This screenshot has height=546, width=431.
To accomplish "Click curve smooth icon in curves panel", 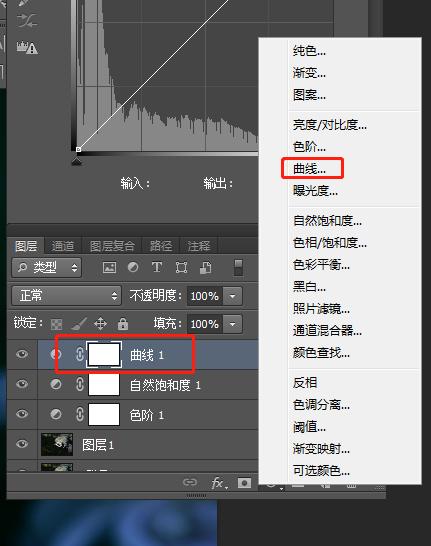I will coord(28,21).
